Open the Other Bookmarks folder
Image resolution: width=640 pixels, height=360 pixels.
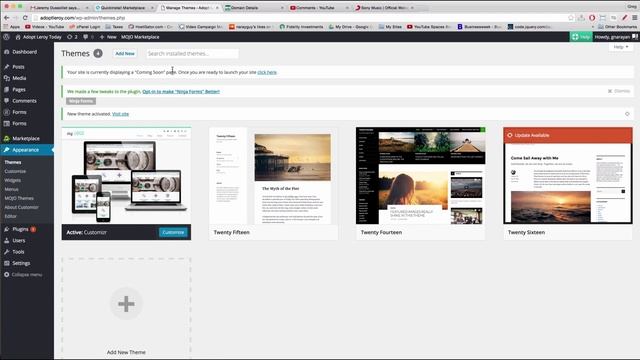617,27
